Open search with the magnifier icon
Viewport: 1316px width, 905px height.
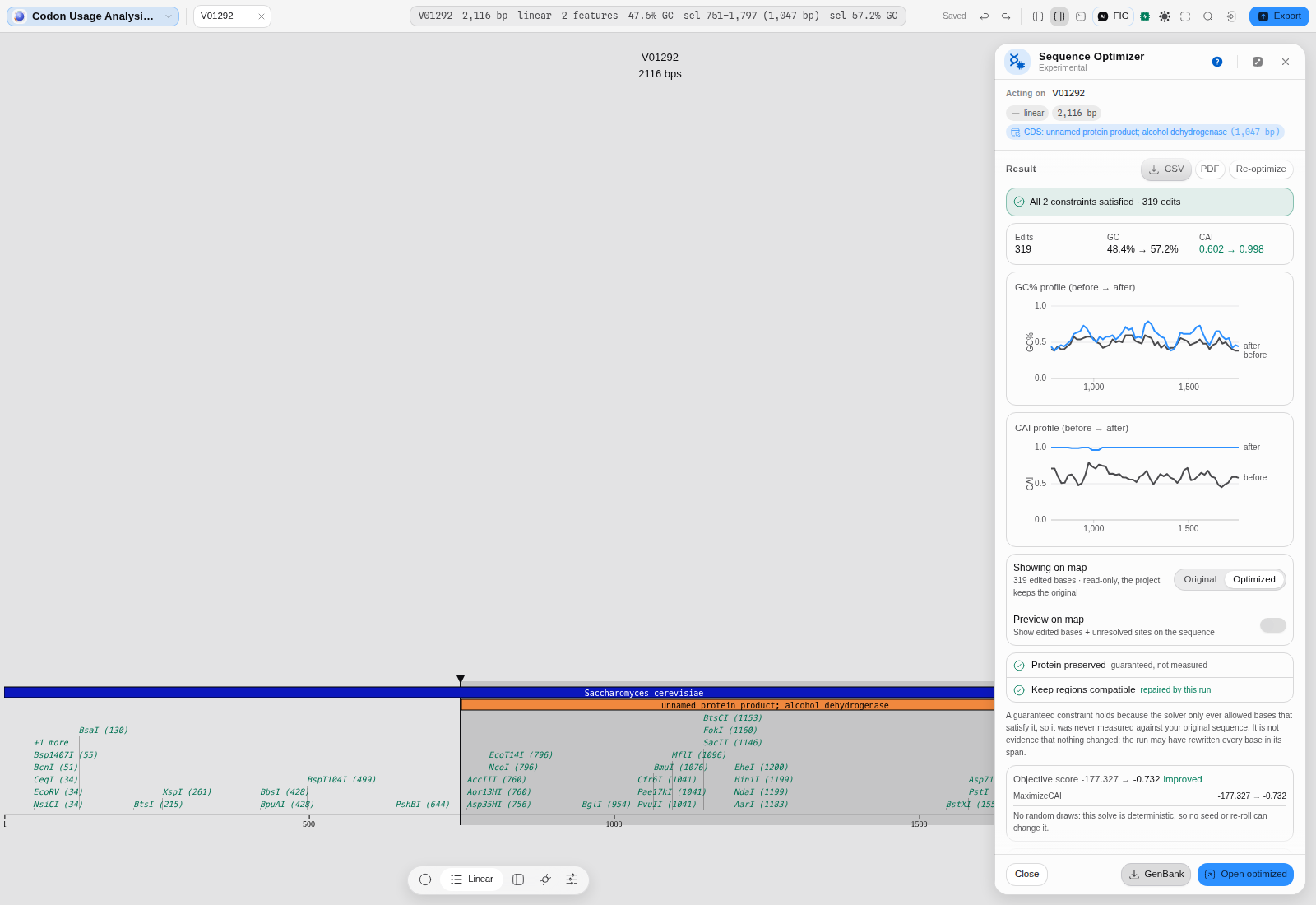(x=1208, y=16)
